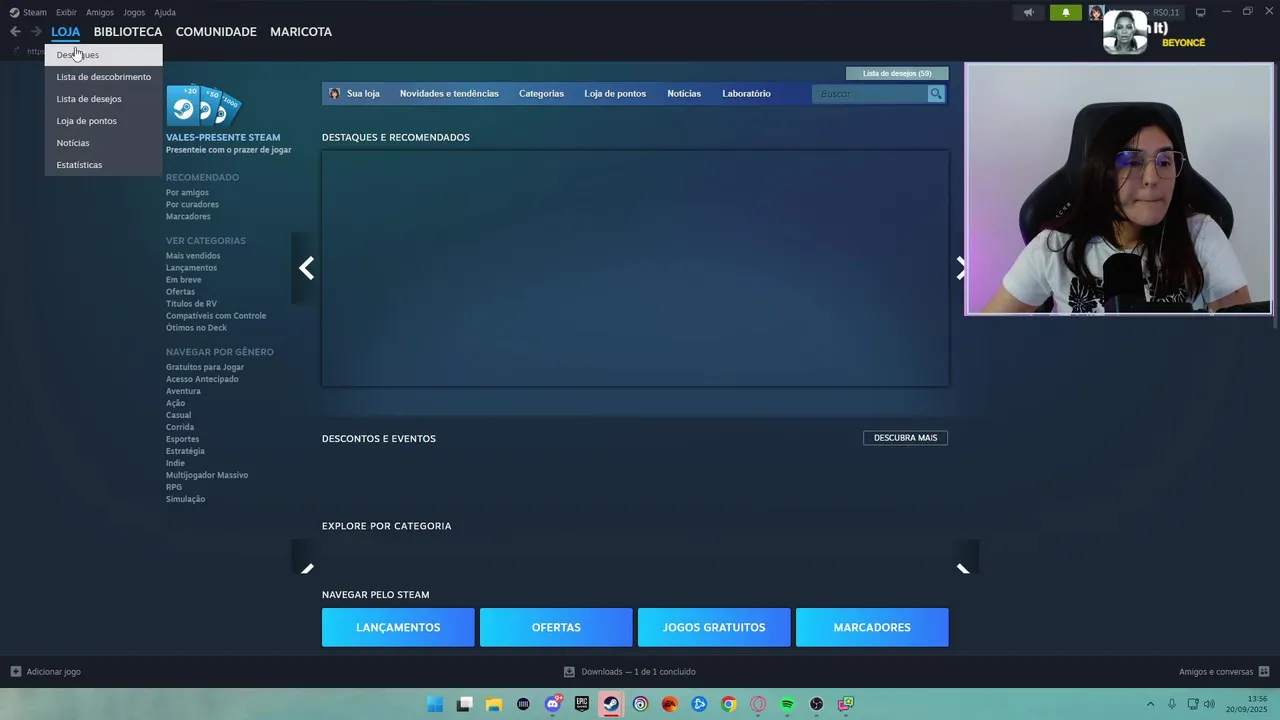Open Mais vendidos sidebar link
The width and height of the screenshot is (1280, 720).
point(193,256)
